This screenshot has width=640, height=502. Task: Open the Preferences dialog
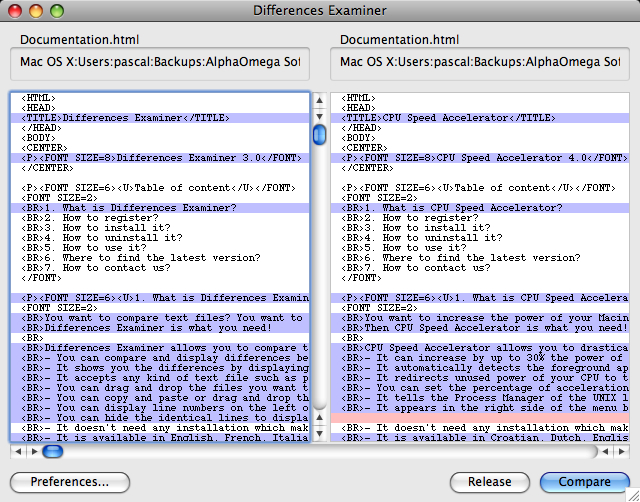(70, 482)
